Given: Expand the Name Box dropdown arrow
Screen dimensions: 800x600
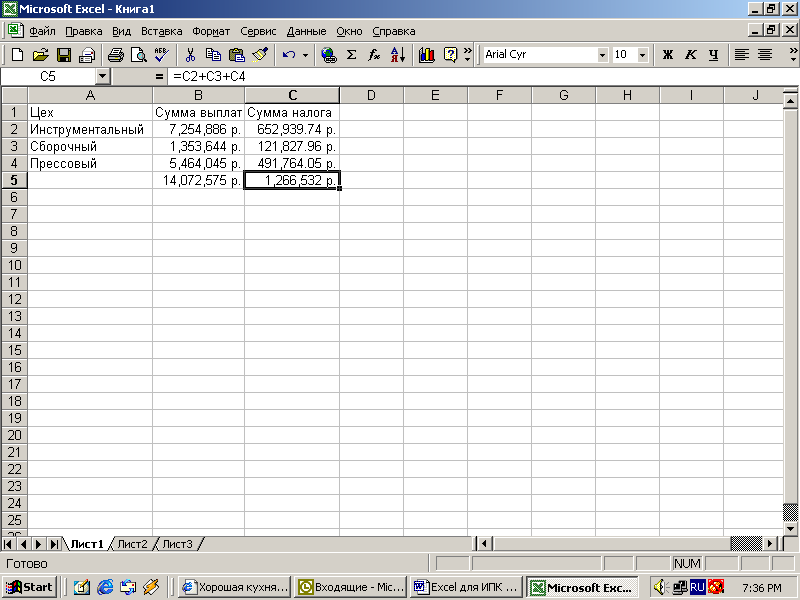Looking at the screenshot, I should (x=103, y=77).
